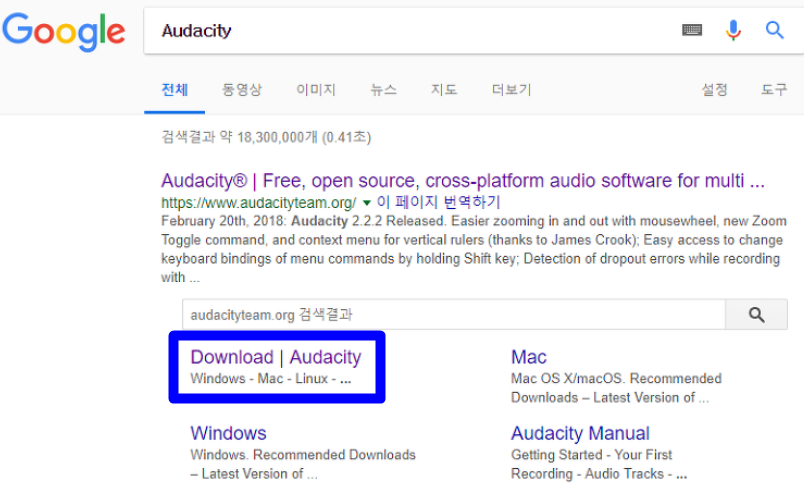Switch to the 이미지 tab
This screenshot has height=483, width=804.
coord(316,90)
